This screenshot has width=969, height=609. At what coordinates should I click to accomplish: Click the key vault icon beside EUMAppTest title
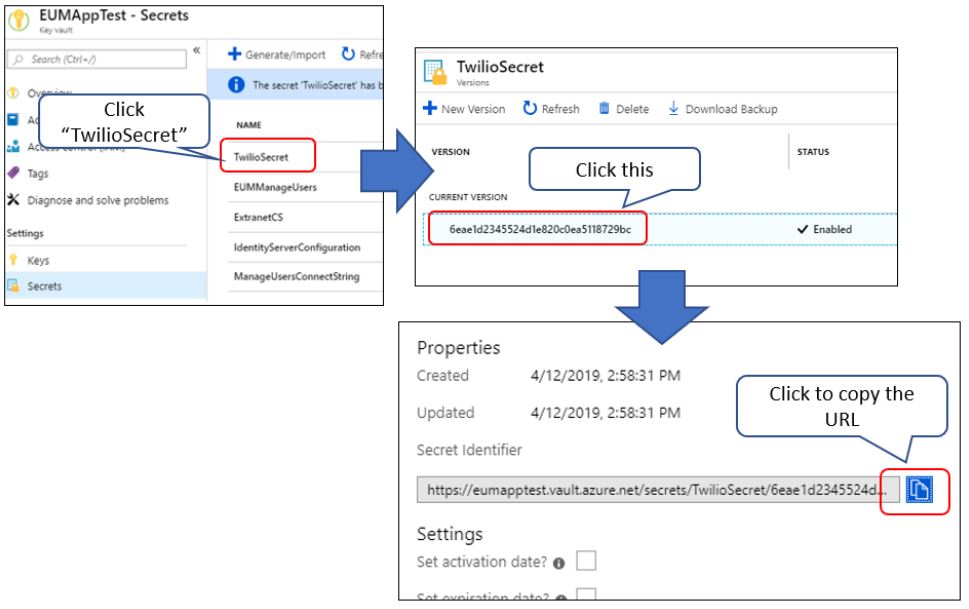point(19,20)
